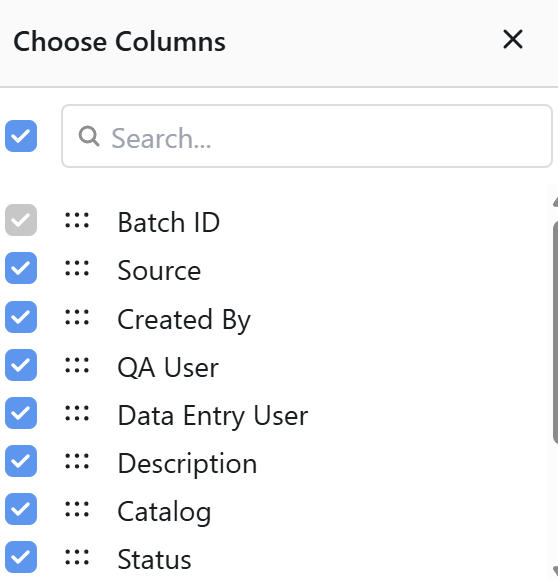
Task: Click the column list vertical scrollbar
Action: tap(555, 331)
